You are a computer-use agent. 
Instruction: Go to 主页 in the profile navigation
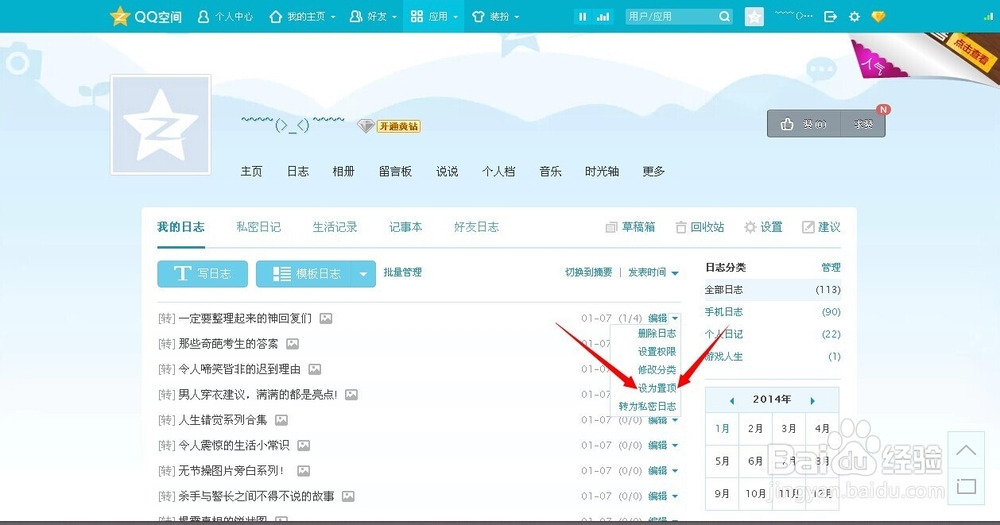[x=251, y=171]
